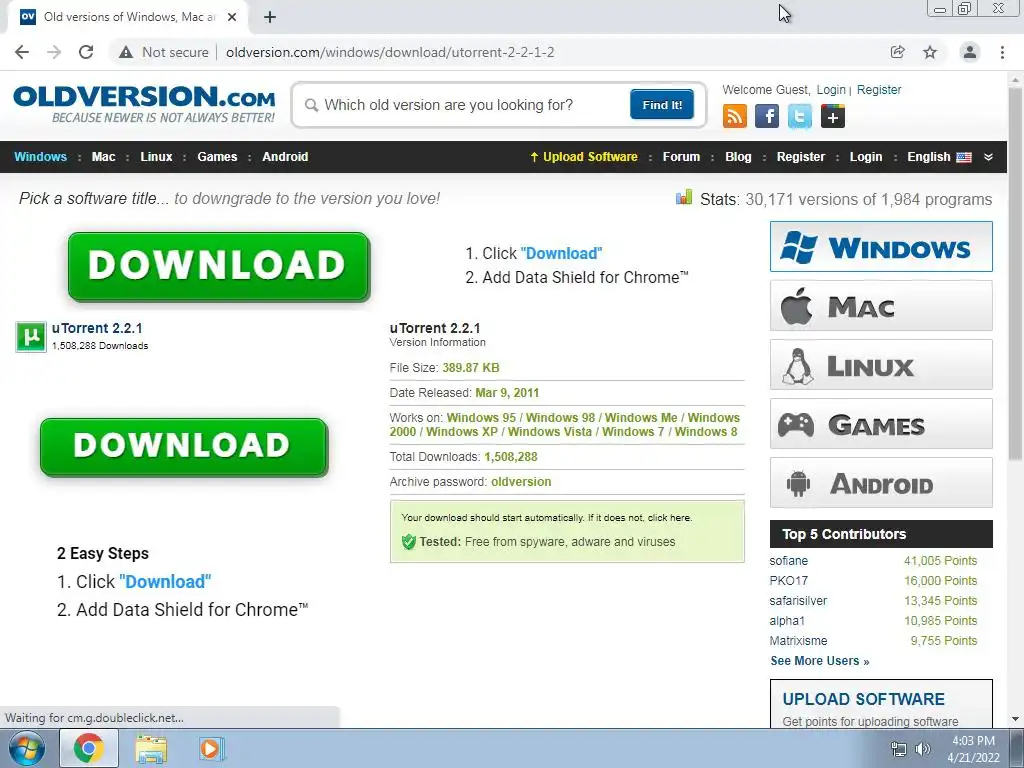Bookmark this page with the star icon
This screenshot has width=1024, height=768.
coord(930,52)
